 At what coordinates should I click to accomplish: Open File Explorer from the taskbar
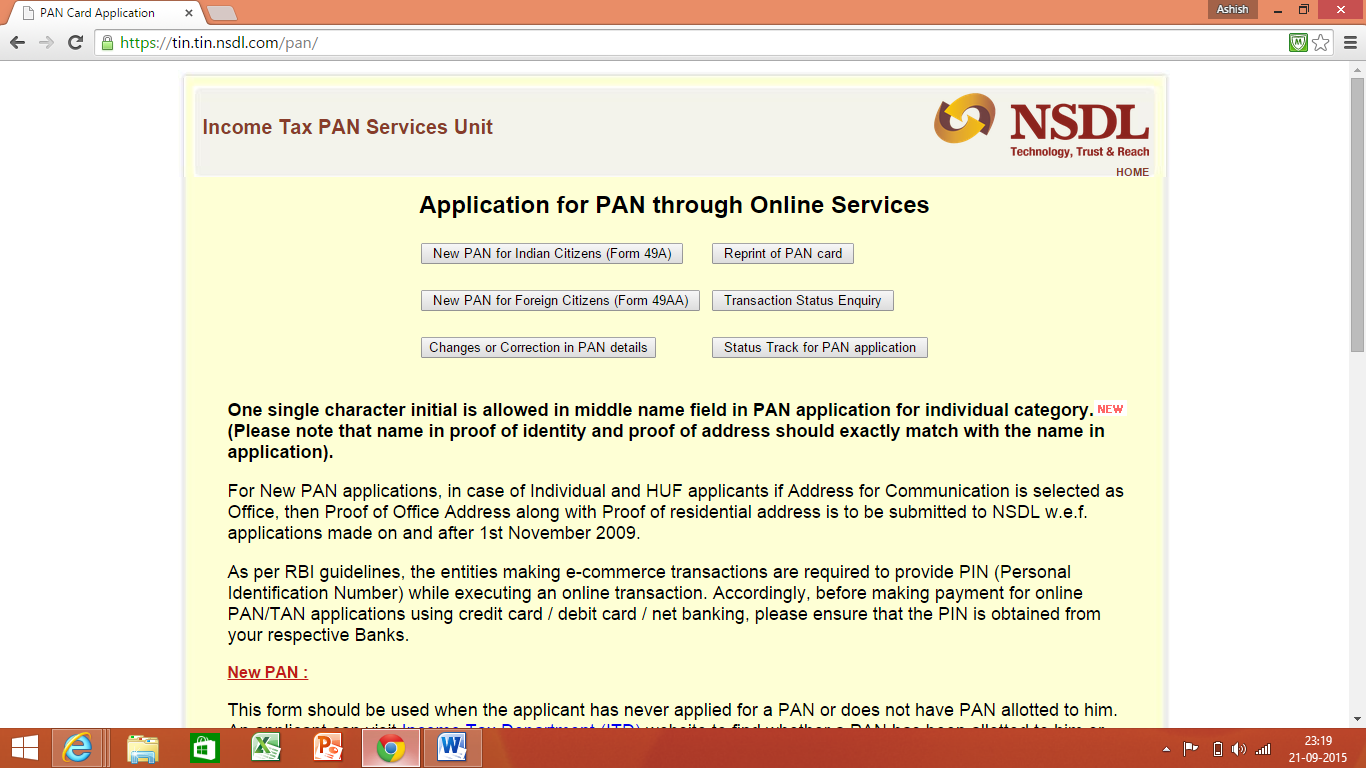click(142, 748)
